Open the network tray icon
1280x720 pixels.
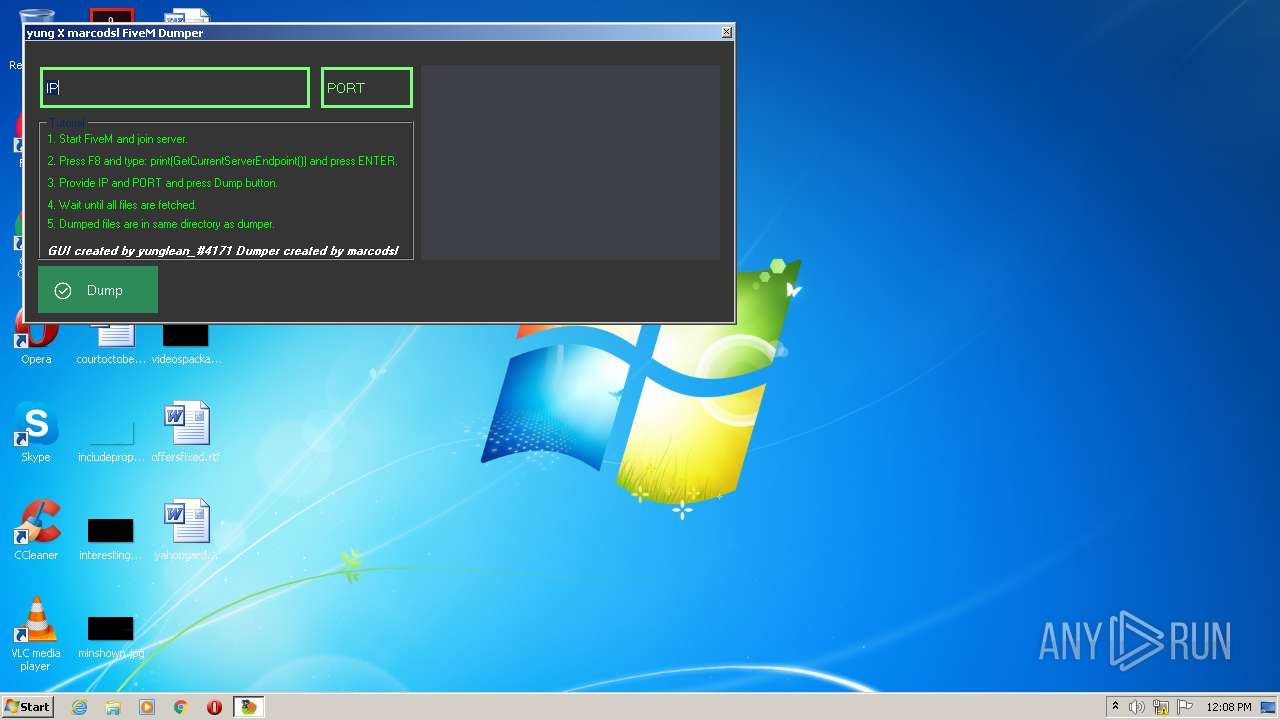coord(1161,707)
